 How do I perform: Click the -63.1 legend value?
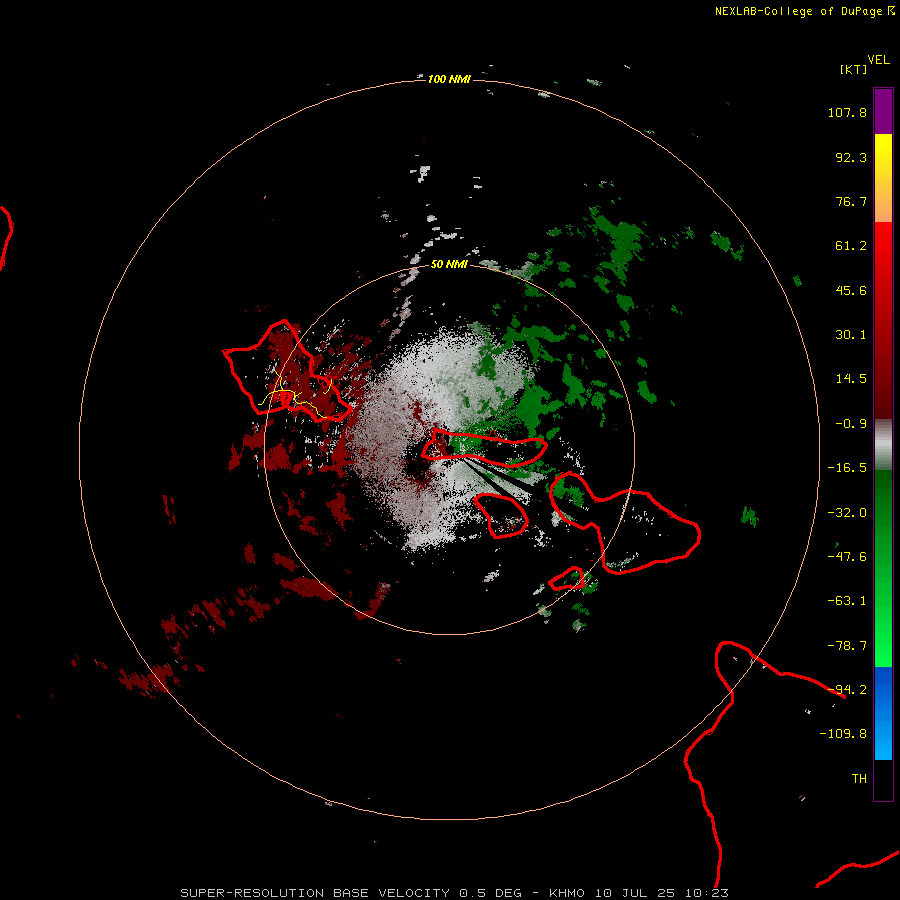(x=847, y=601)
